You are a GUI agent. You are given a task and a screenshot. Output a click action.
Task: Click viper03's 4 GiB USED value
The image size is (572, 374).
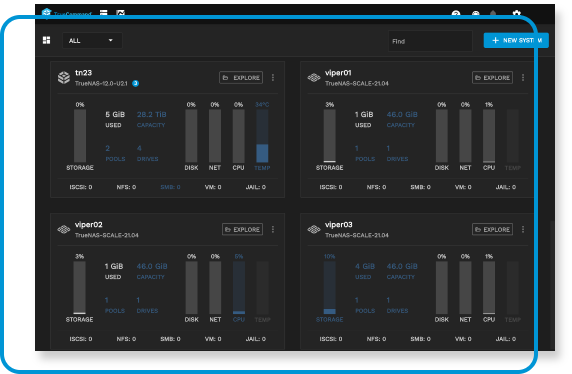click(x=365, y=266)
